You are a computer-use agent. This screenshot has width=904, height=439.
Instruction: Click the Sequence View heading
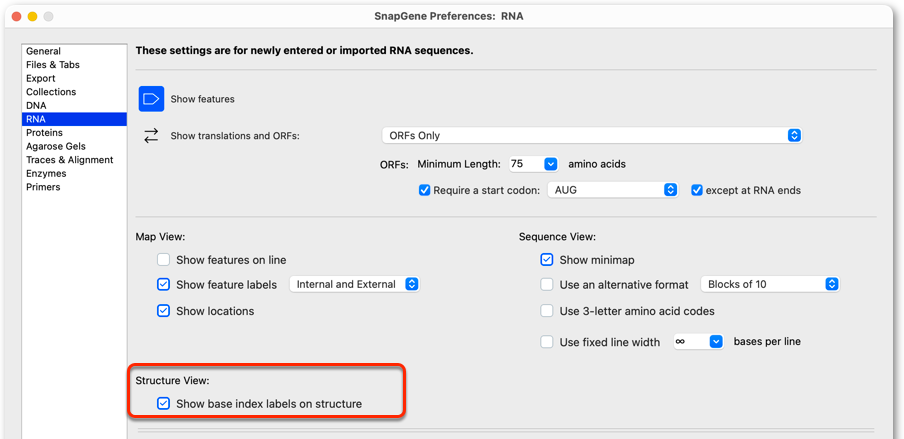pyautogui.click(x=557, y=237)
